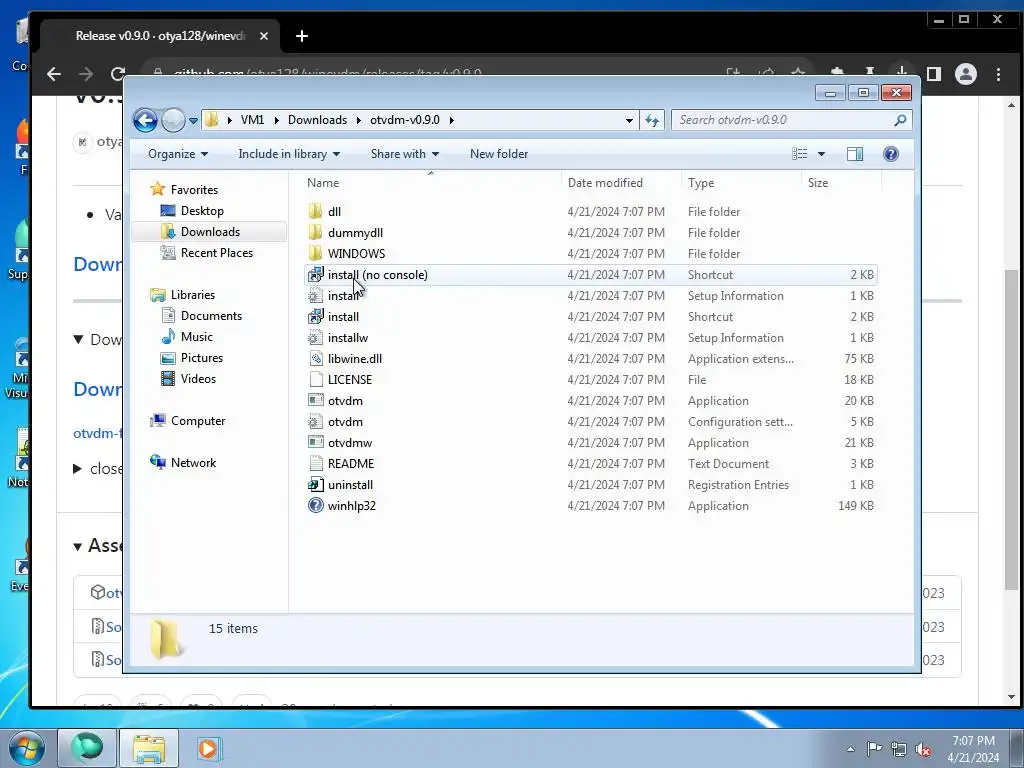This screenshot has height=768, width=1024.
Task: Select the winhlp32 application icon
Action: (315, 505)
